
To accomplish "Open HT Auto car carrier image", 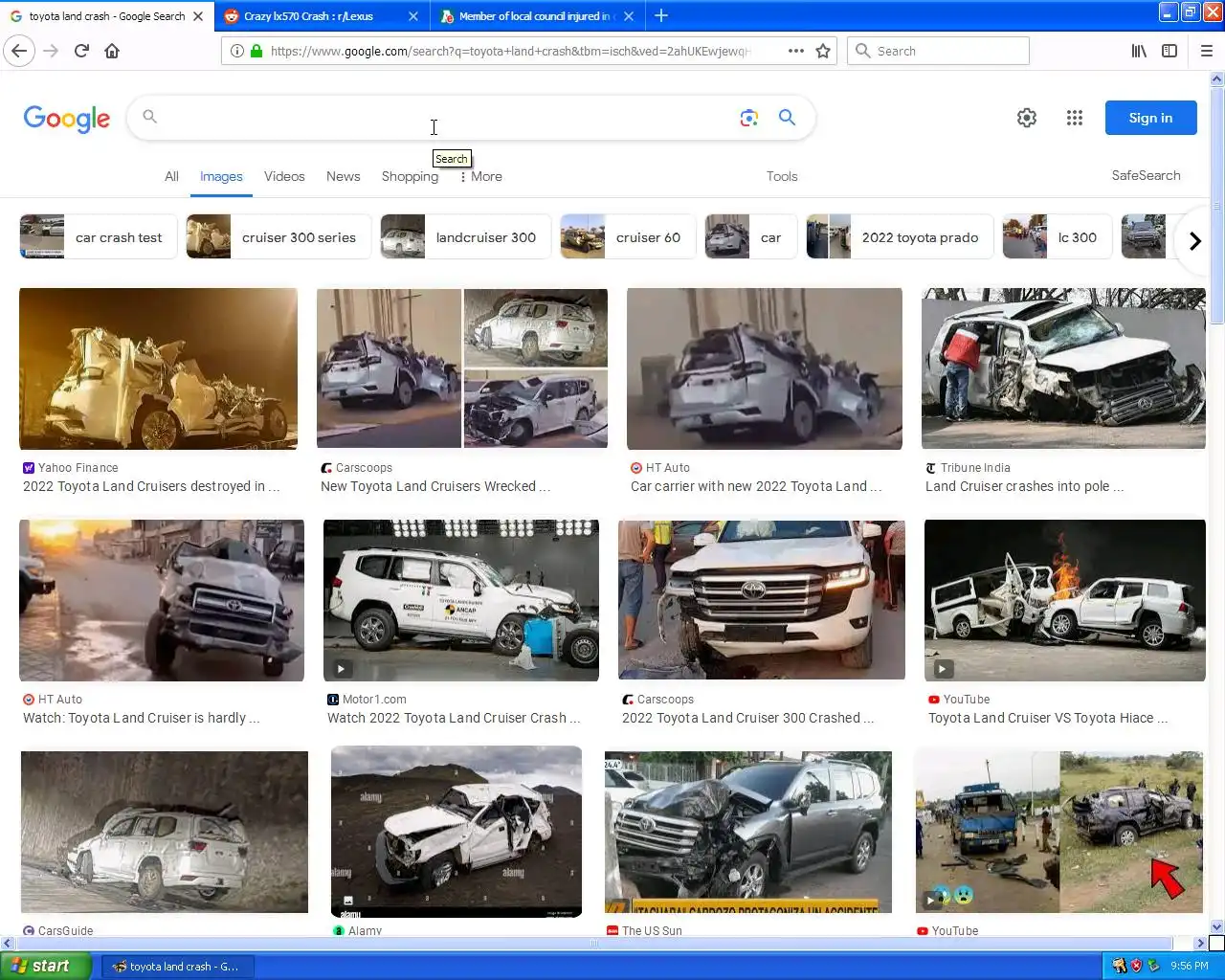I will [765, 368].
